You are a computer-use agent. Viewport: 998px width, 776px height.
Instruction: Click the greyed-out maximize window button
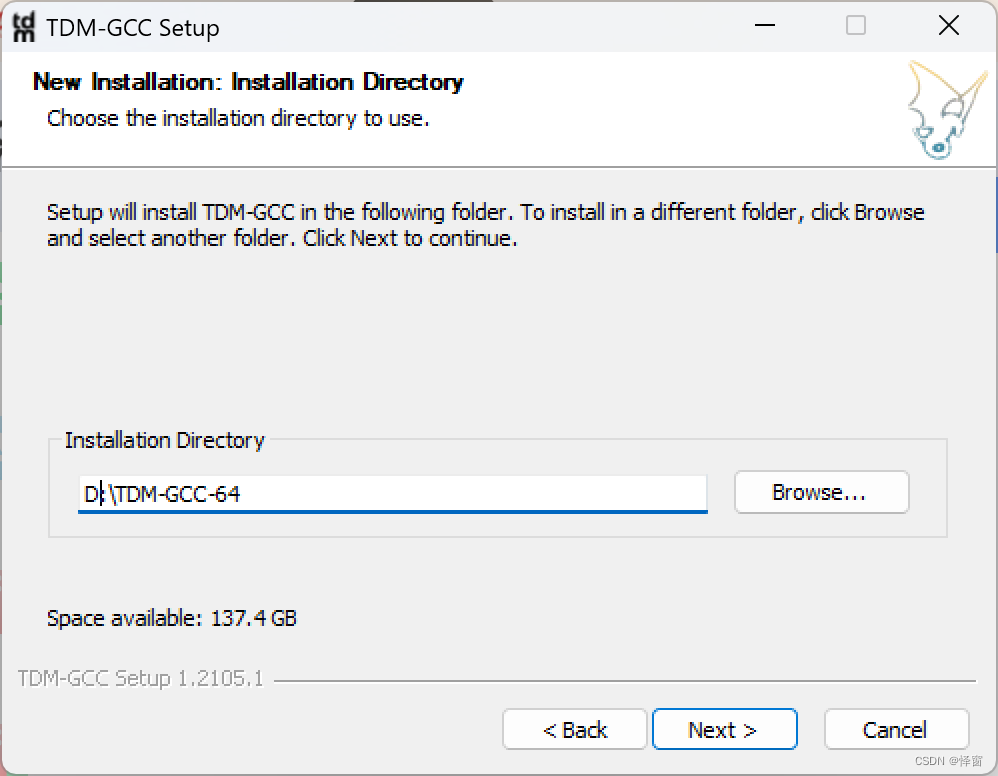pos(856,27)
